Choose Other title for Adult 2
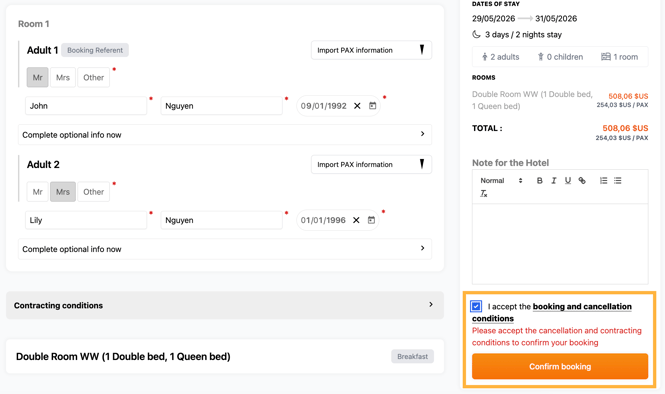 93,192
